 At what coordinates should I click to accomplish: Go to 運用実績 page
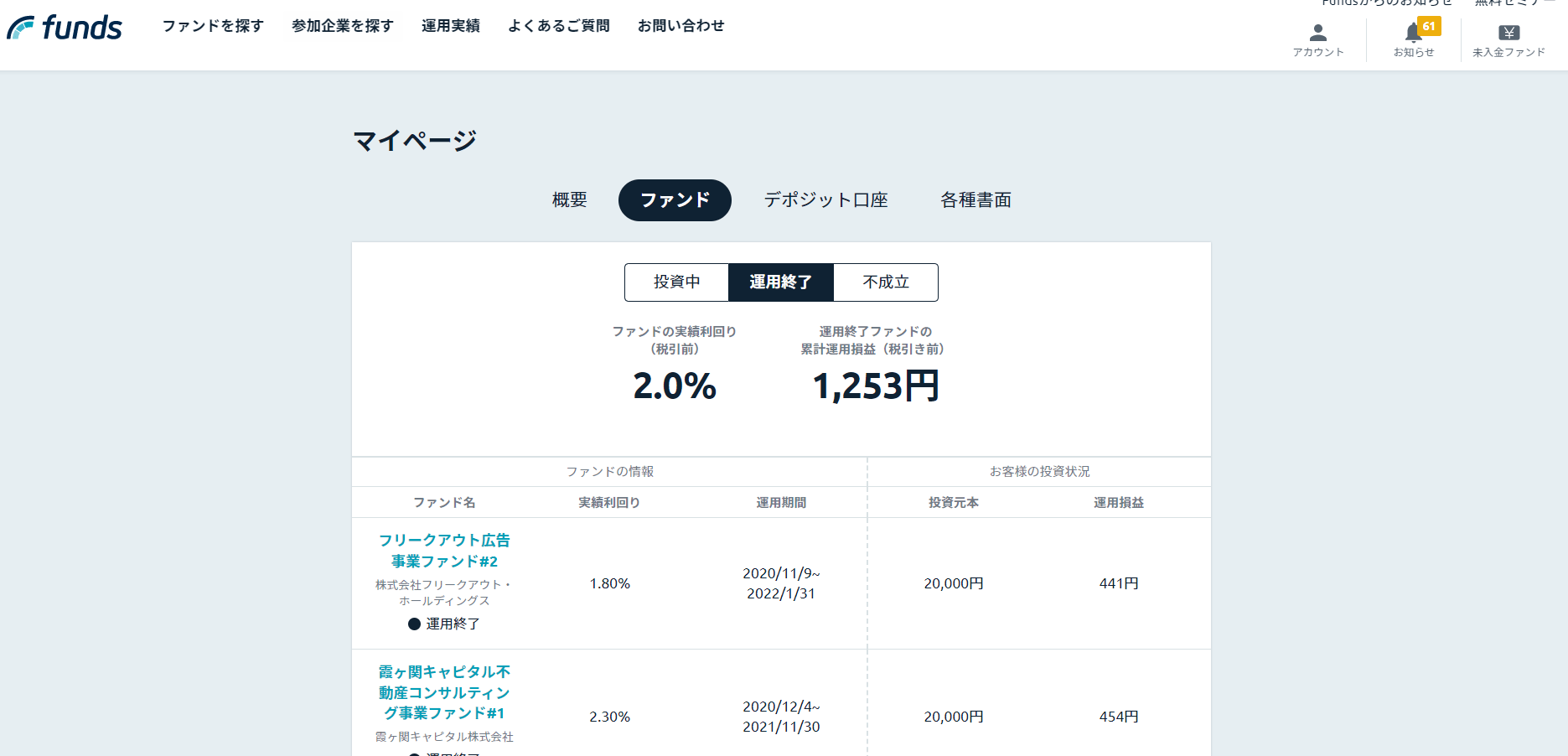[451, 26]
